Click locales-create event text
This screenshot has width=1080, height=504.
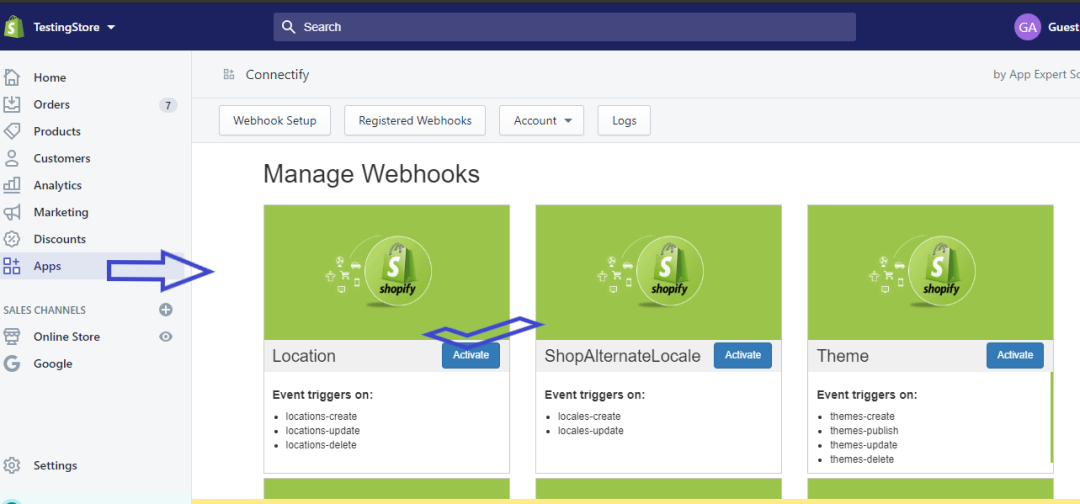(x=590, y=416)
